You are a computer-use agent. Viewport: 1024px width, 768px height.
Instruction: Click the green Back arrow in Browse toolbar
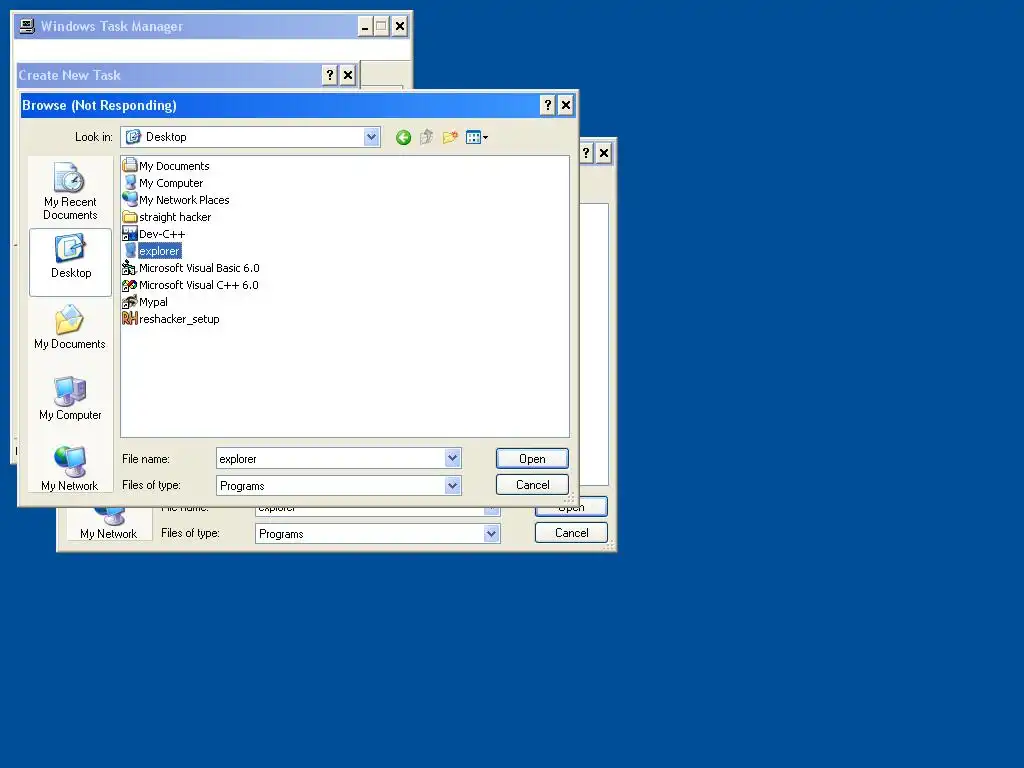[403, 137]
